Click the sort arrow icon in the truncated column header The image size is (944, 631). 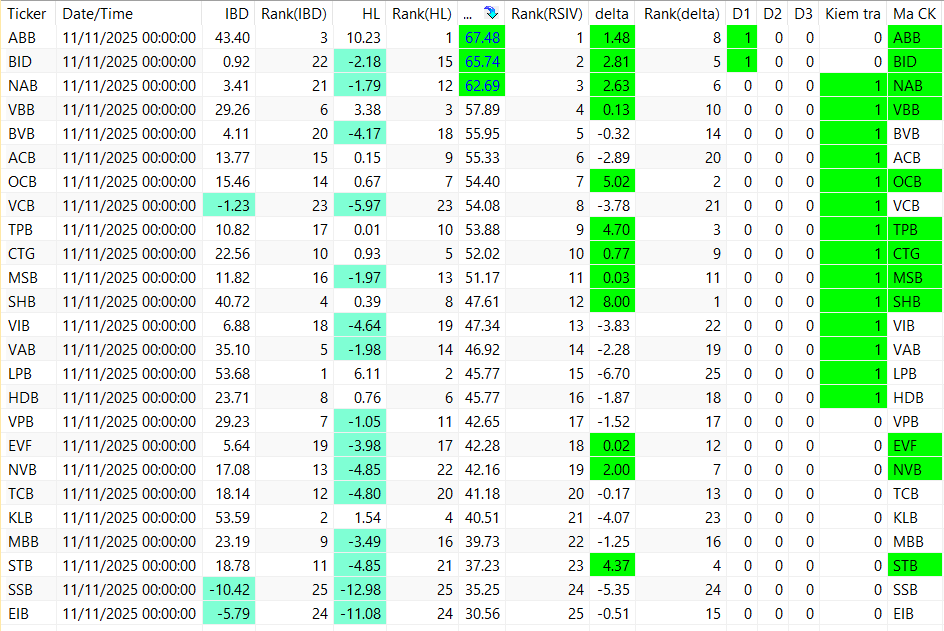click(x=491, y=13)
